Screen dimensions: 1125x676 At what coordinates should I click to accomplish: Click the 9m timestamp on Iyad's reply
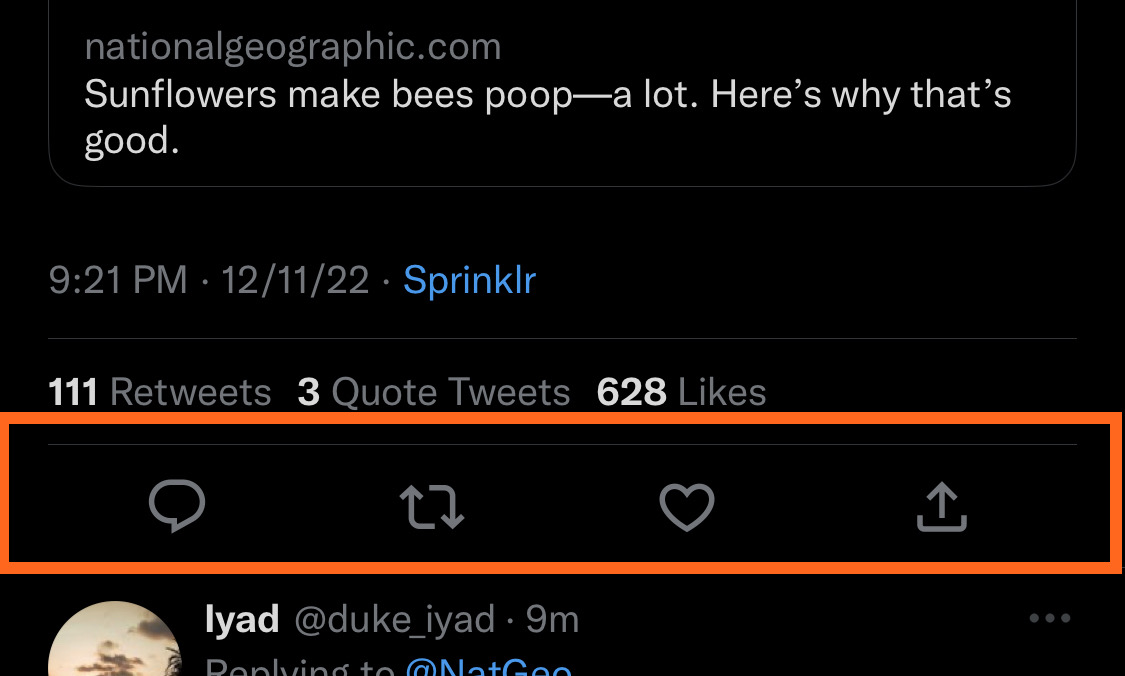(553, 620)
